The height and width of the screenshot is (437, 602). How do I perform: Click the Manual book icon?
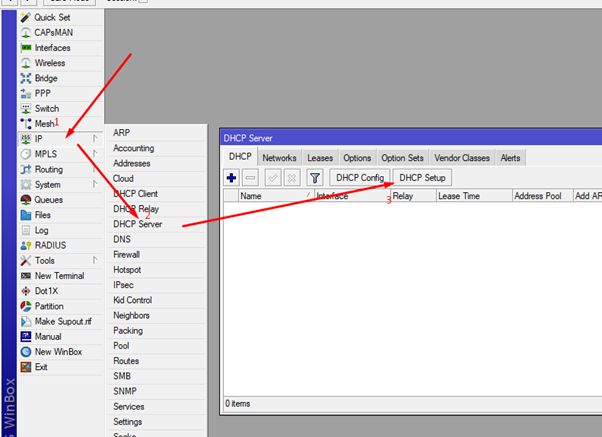[26, 336]
